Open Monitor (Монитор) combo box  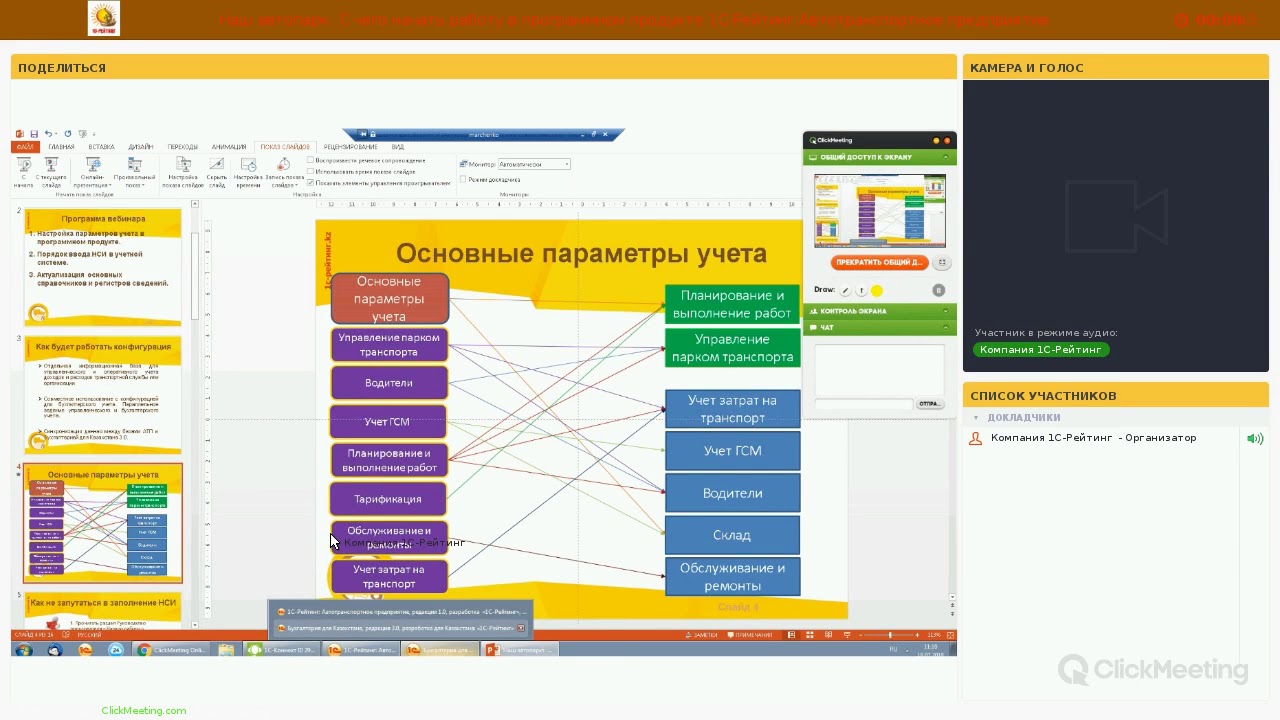point(534,164)
